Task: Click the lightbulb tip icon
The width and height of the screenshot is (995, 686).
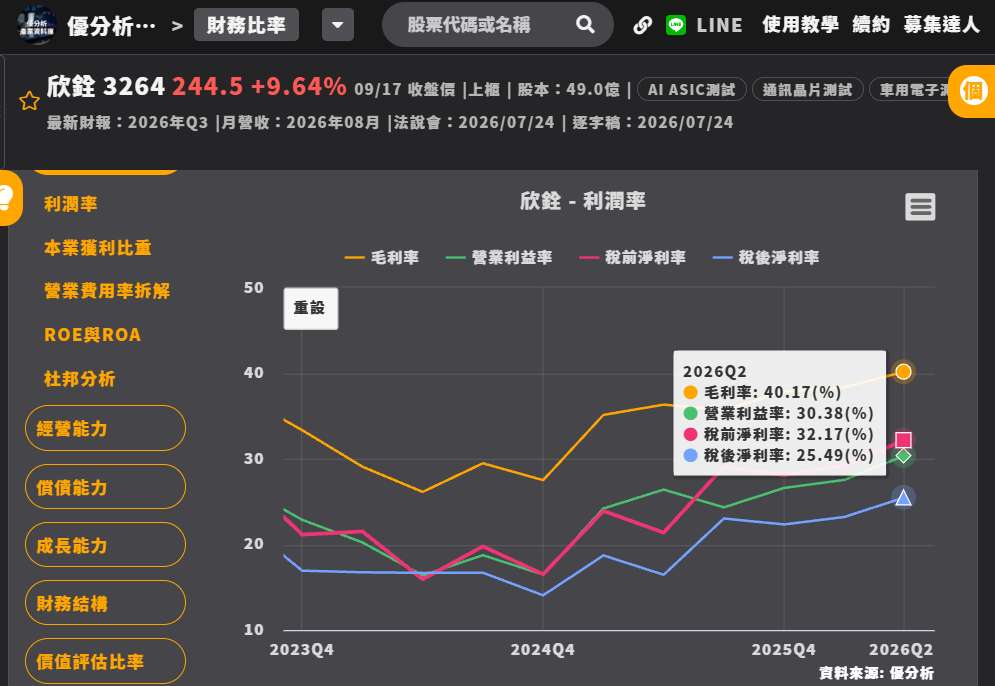Action: [6, 197]
